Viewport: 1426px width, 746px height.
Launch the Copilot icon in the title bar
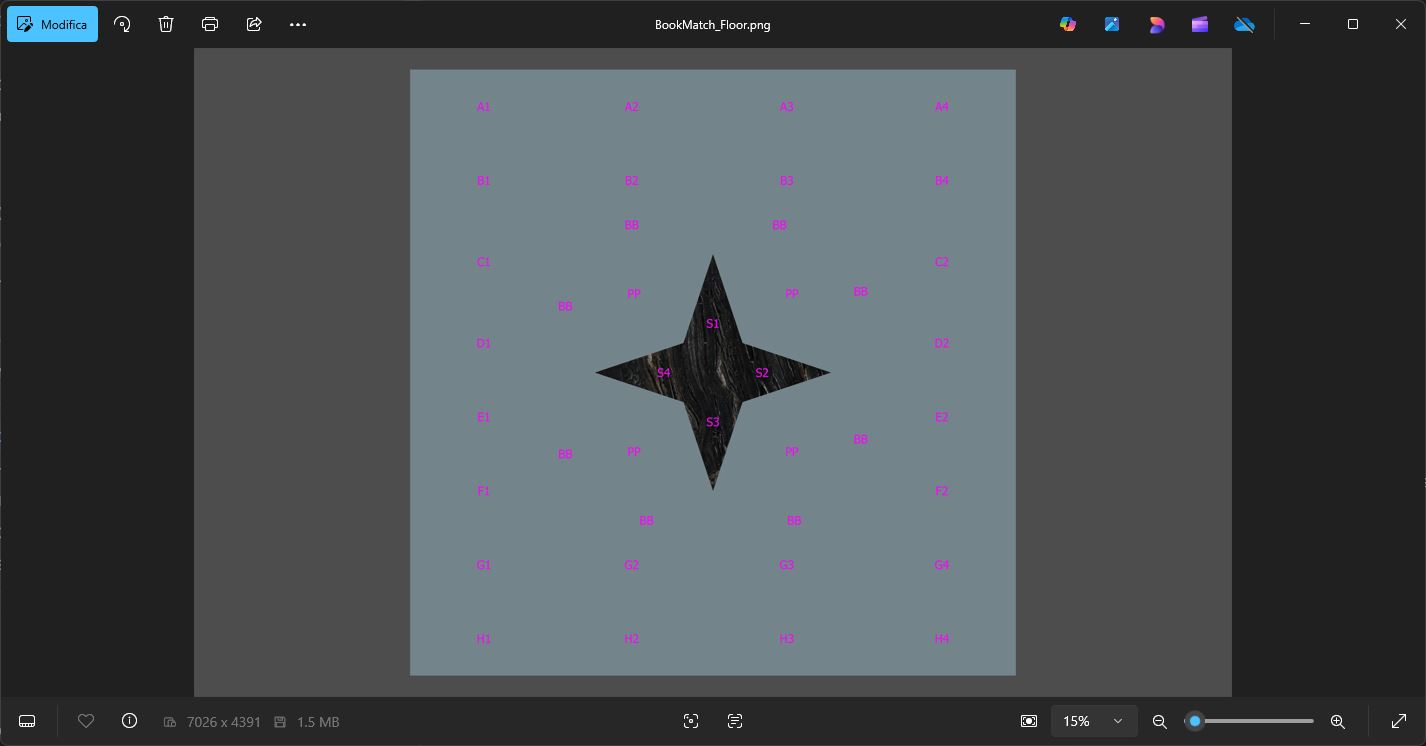[1068, 24]
